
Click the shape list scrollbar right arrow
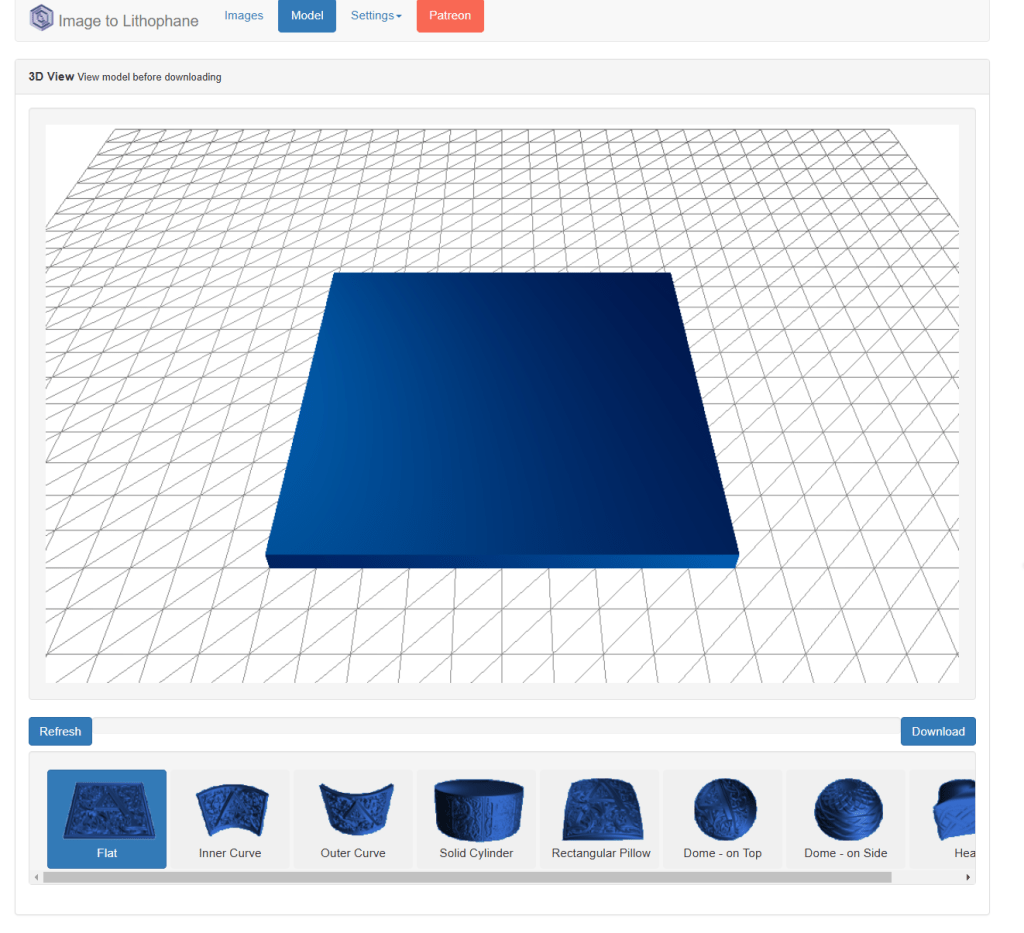[x=967, y=877]
